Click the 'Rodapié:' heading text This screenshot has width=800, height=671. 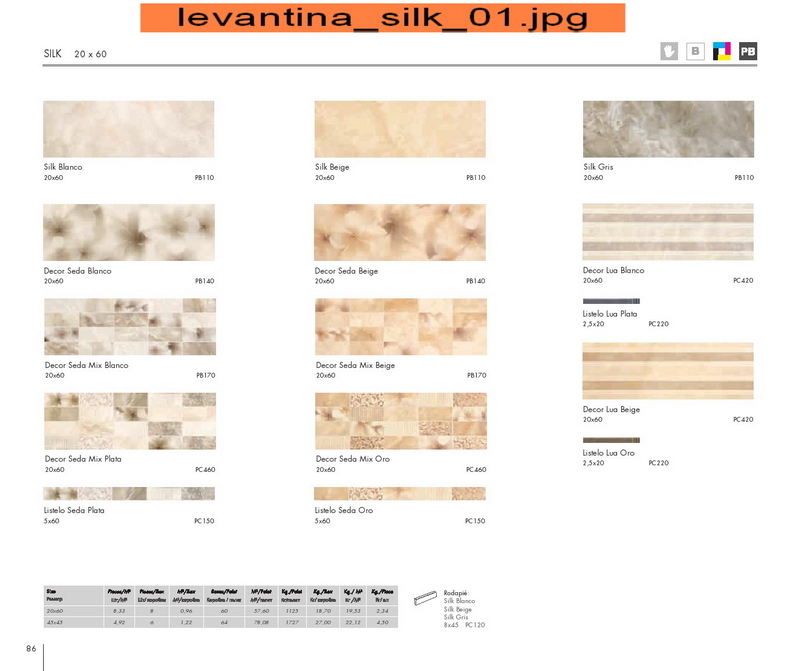pos(456,593)
